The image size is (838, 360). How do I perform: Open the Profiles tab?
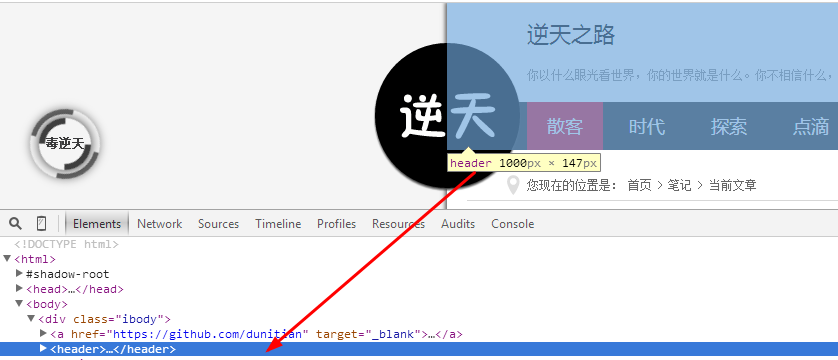click(x=336, y=224)
